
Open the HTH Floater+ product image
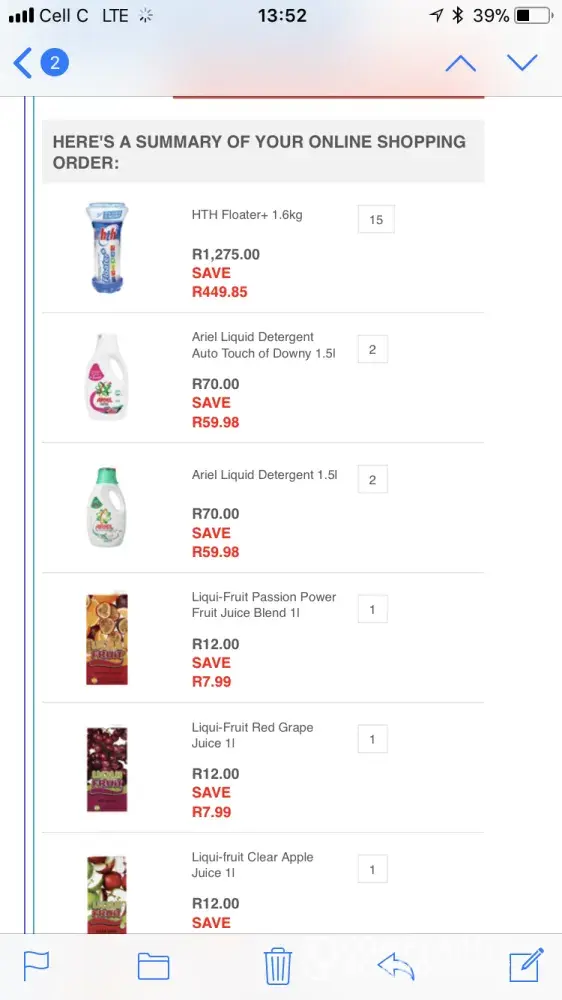(107, 247)
